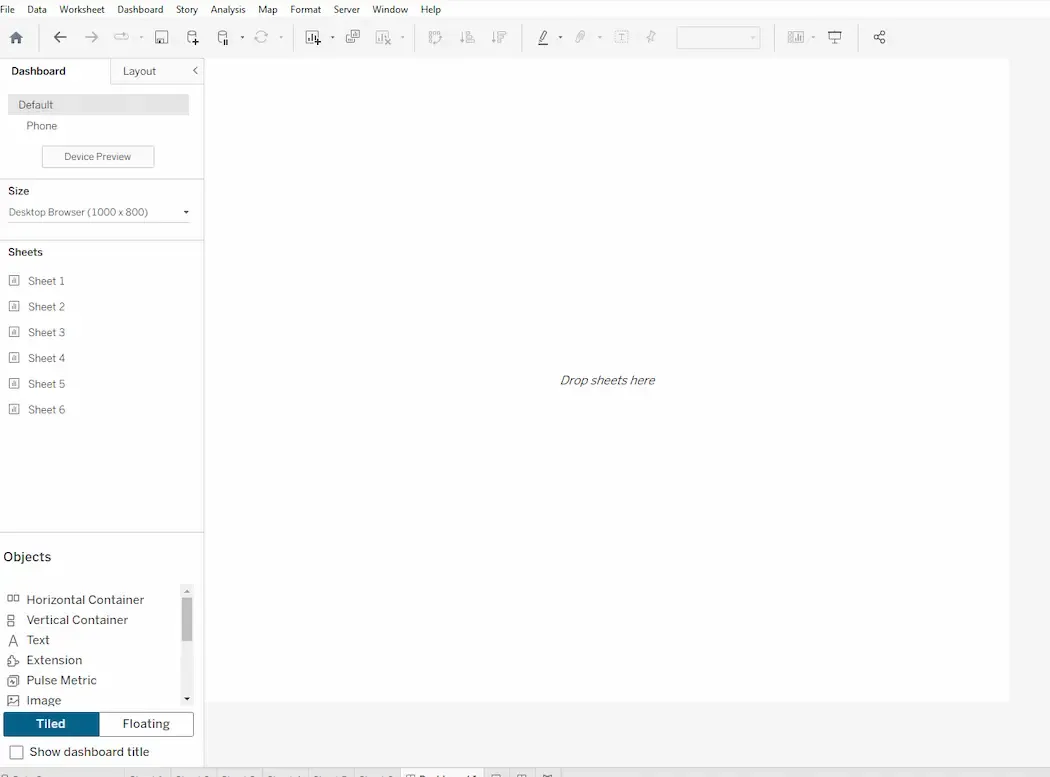Click the Device Preview button
The height and width of the screenshot is (777, 1050).
tap(97, 156)
